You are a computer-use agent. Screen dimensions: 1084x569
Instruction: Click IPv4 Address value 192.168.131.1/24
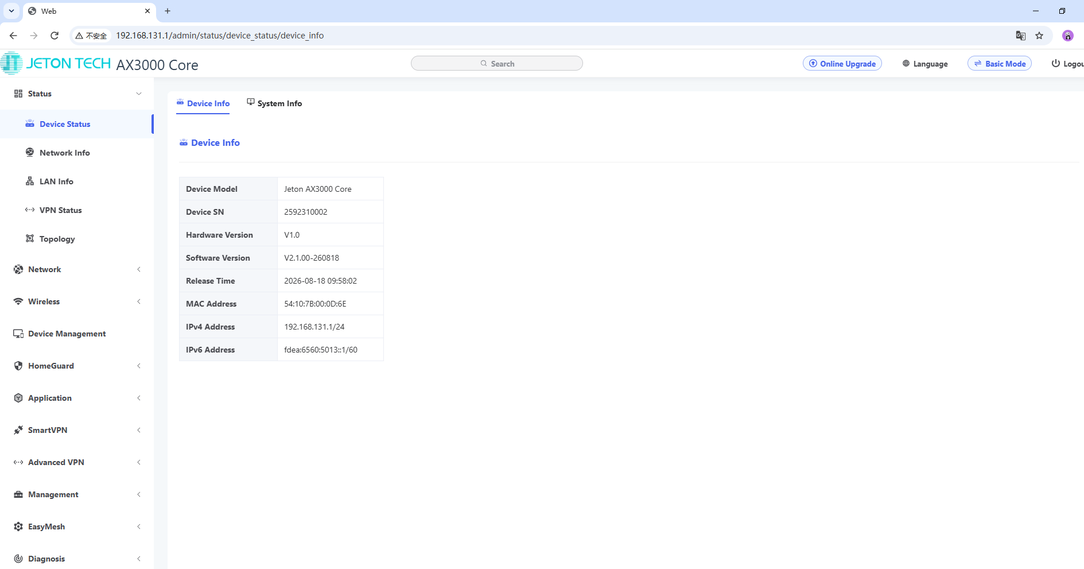314,326
